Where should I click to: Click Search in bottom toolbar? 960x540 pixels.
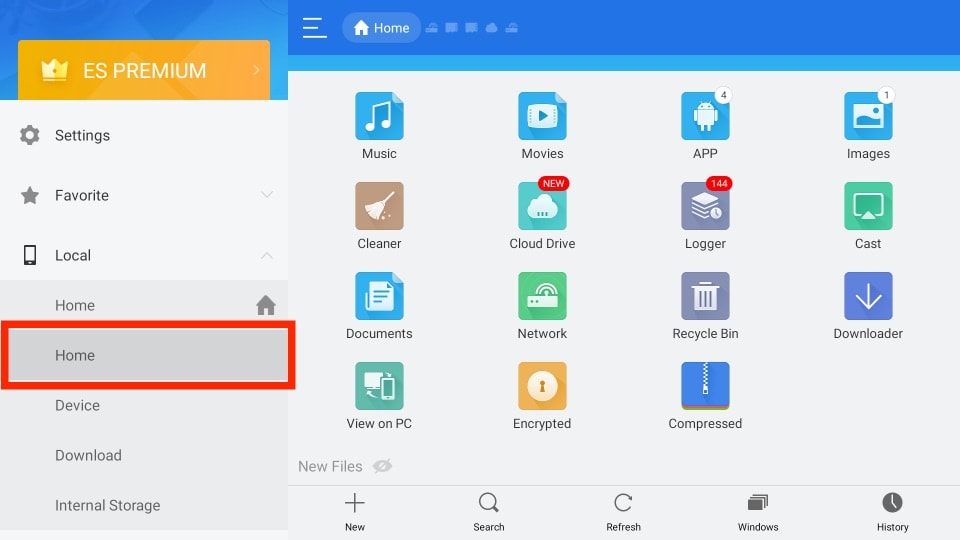click(x=489, y=511)
